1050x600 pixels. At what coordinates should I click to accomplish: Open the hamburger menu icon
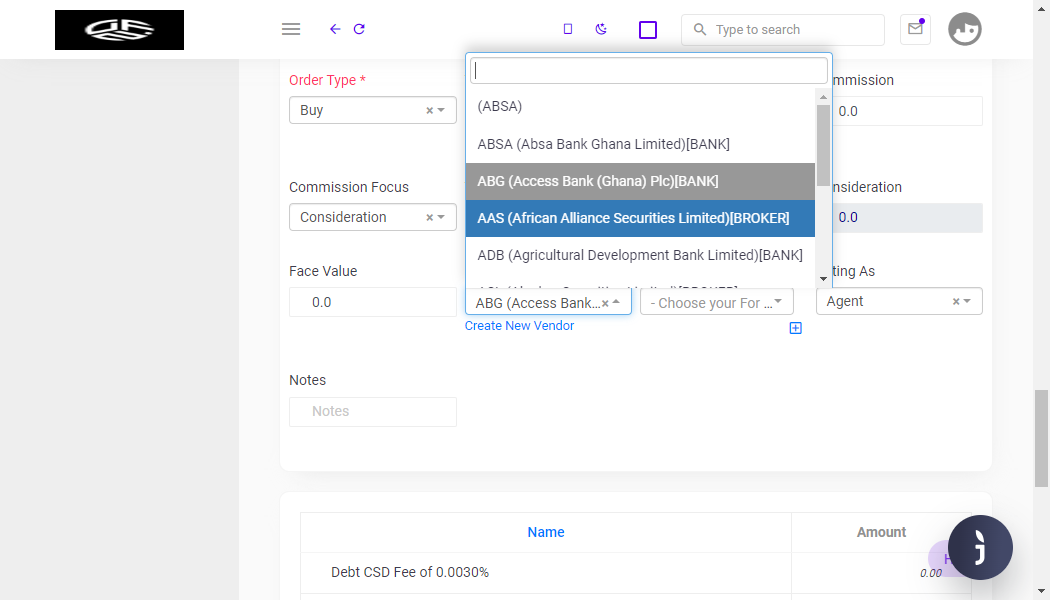coord(291,29)
